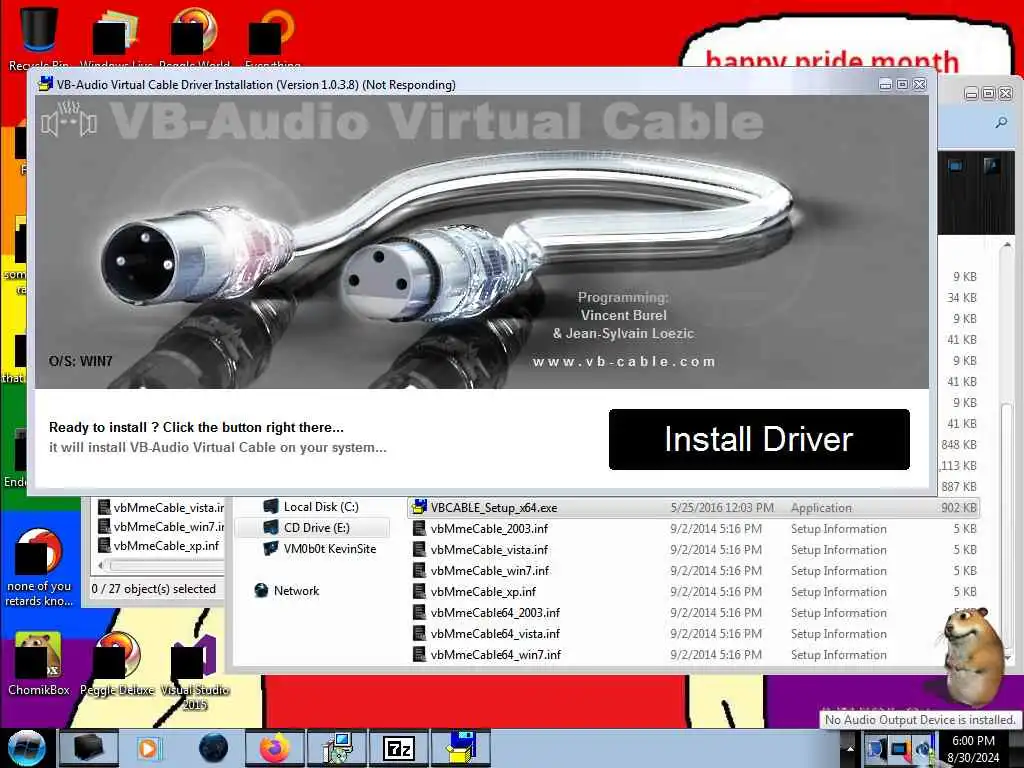The image size is (1024, 768).
Task: Open Local Disk (C:) in navigation pane
Action: (x=311, y=506)
